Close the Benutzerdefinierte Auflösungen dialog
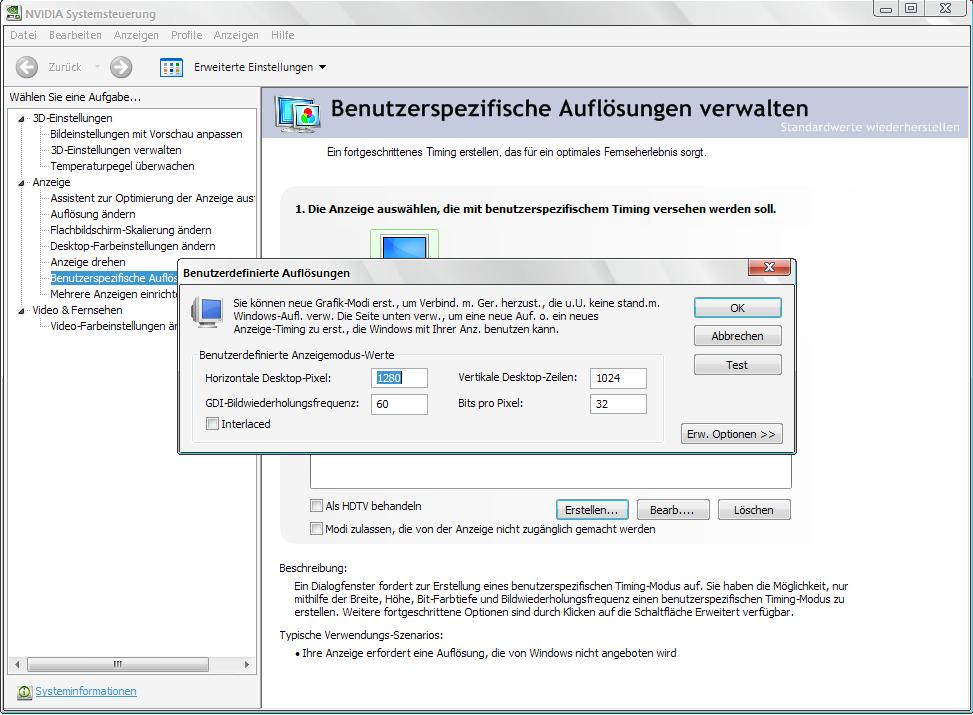Image resolution: width=973 pixels, height=715 pixels. click(x=769, y=267)
